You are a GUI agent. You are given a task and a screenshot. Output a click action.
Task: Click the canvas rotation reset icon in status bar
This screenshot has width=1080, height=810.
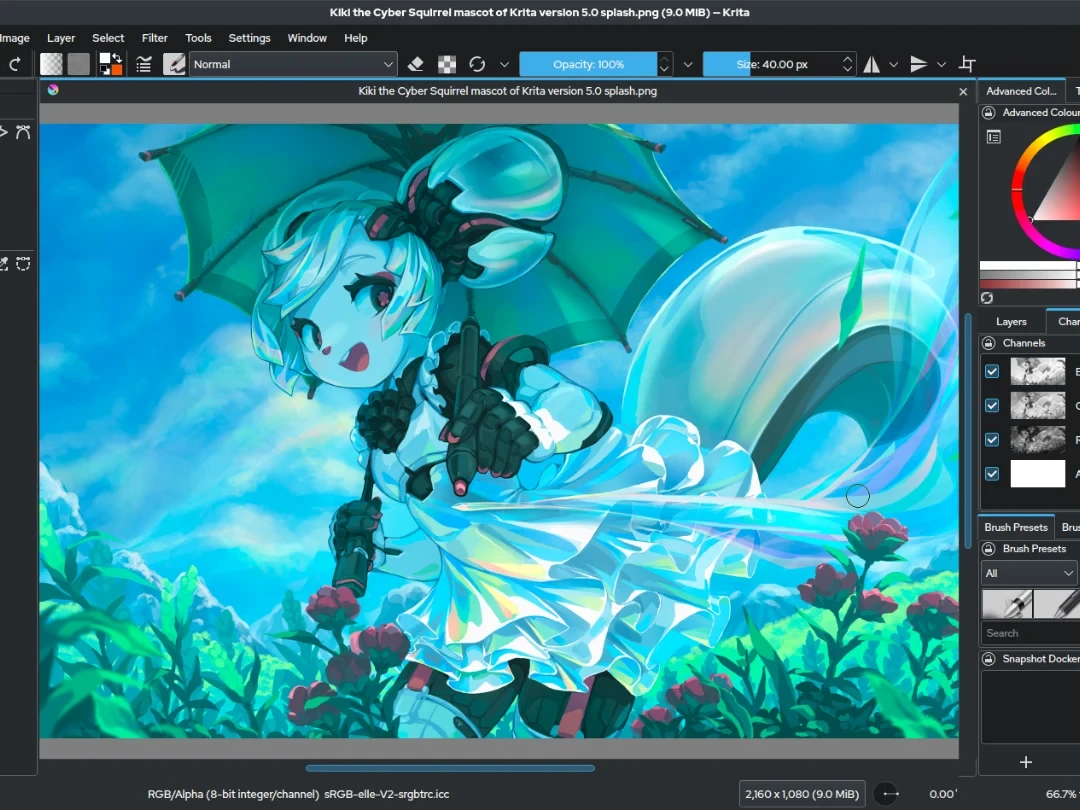886,794
